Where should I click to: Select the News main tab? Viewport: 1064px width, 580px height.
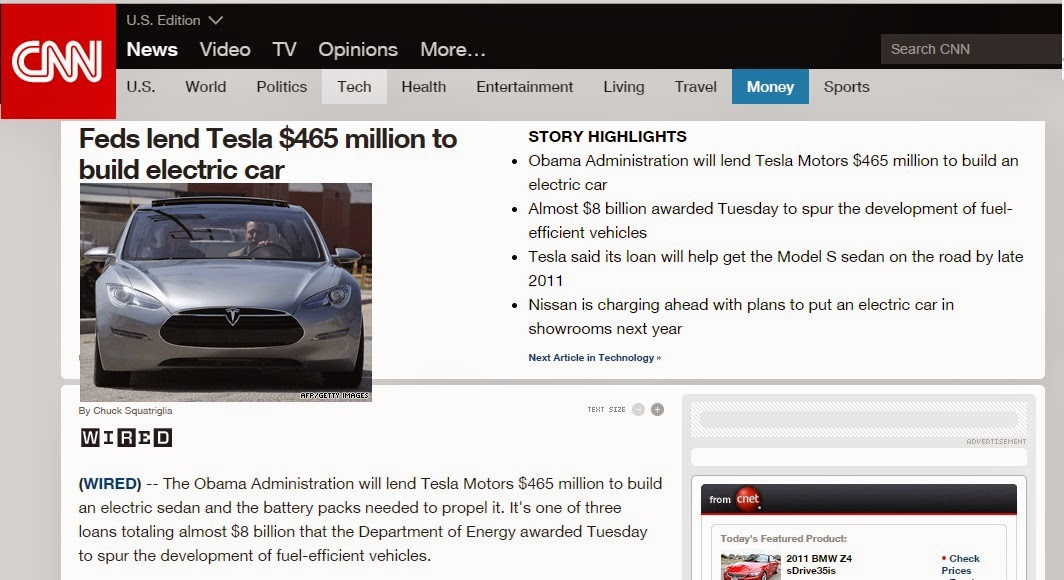coord(152,50)
